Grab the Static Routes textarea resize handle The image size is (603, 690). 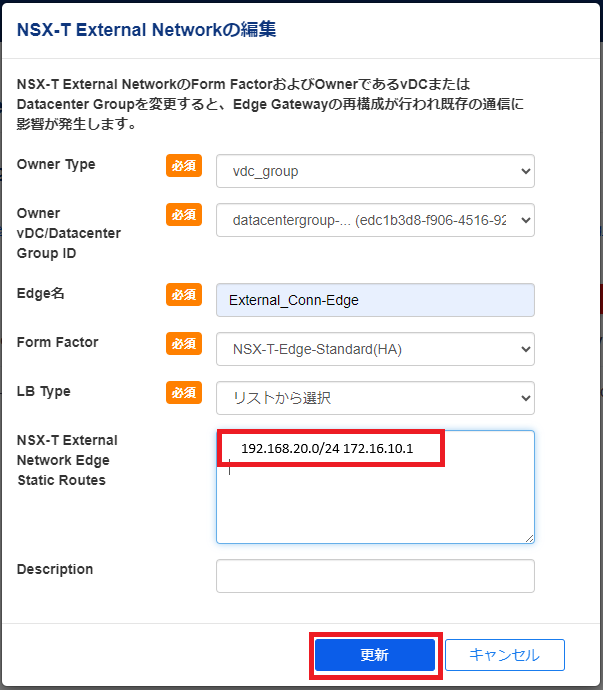529,538
